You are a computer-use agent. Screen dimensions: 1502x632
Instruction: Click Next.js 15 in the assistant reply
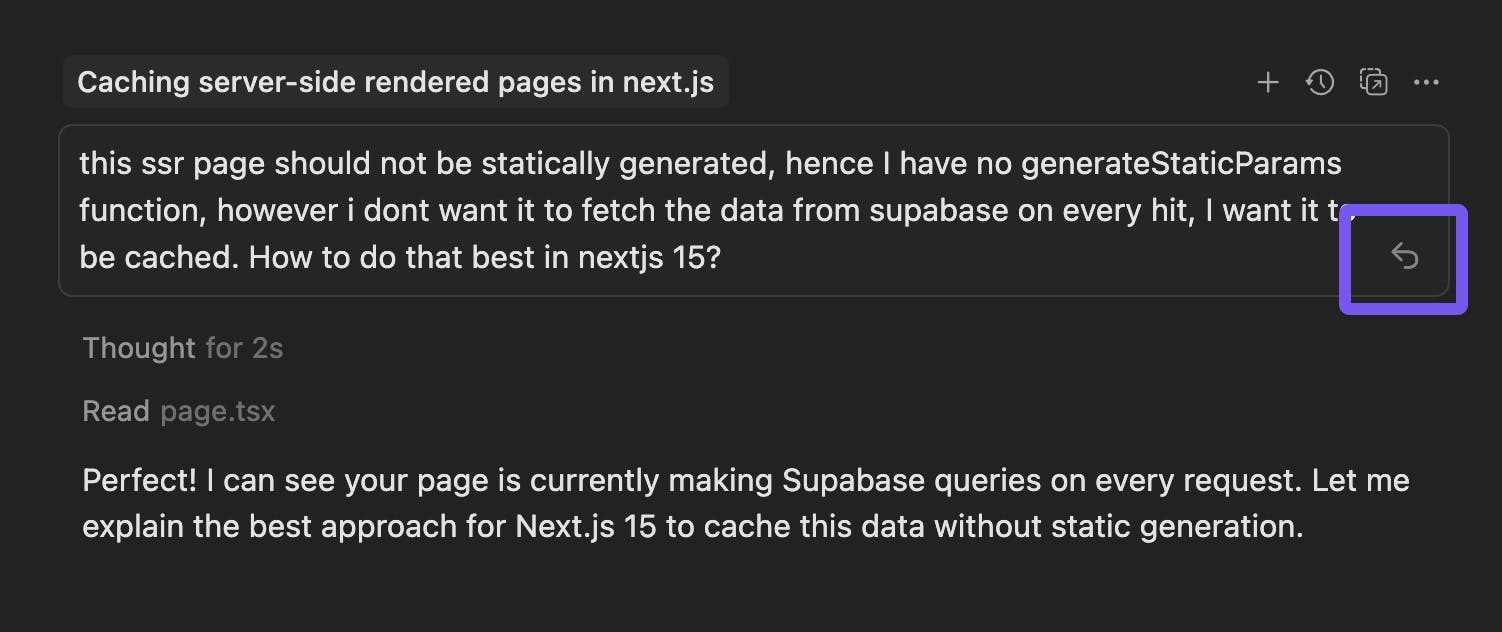586,526
